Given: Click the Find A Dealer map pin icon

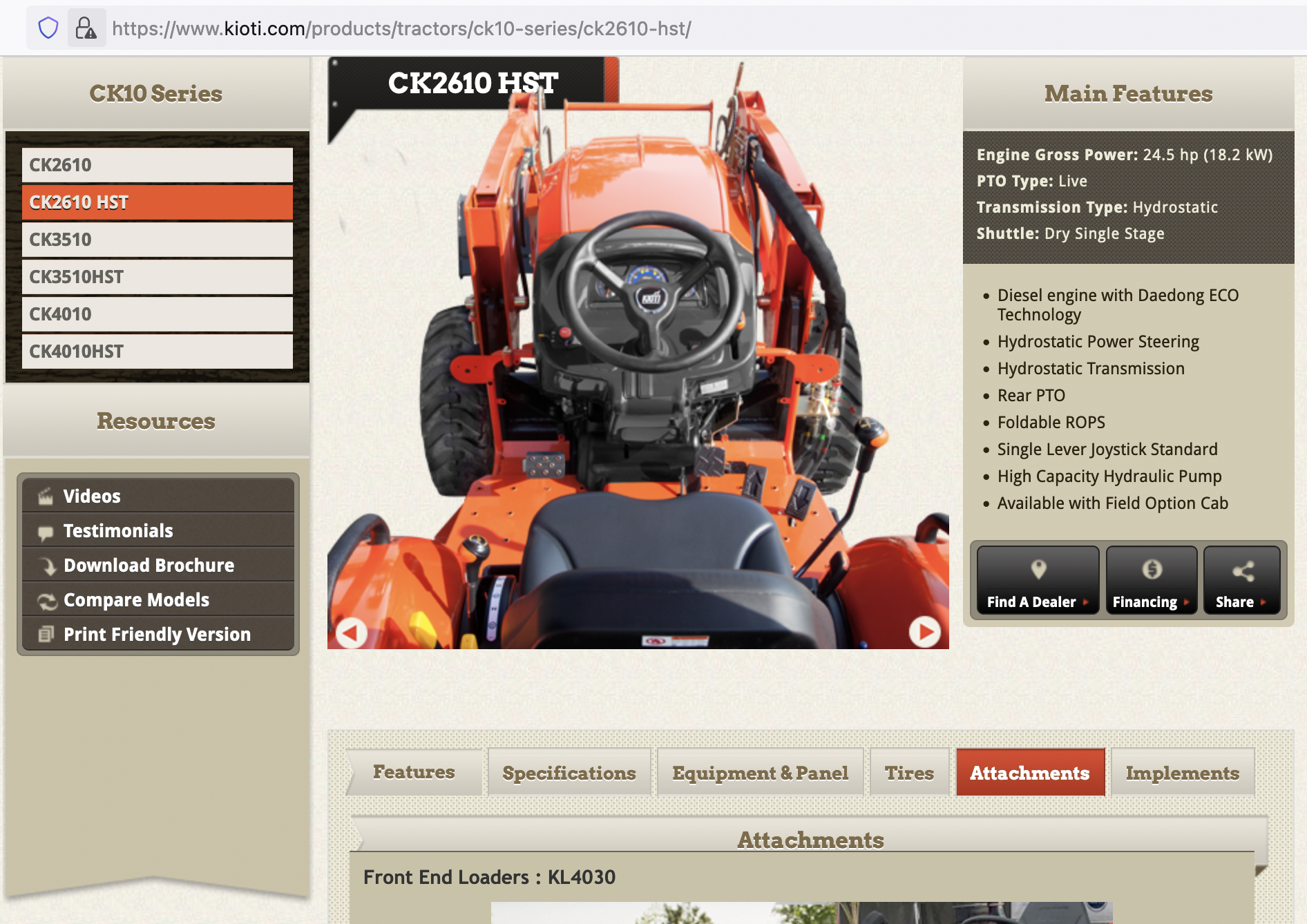Looking at the screenshot, I should 1038,570.
